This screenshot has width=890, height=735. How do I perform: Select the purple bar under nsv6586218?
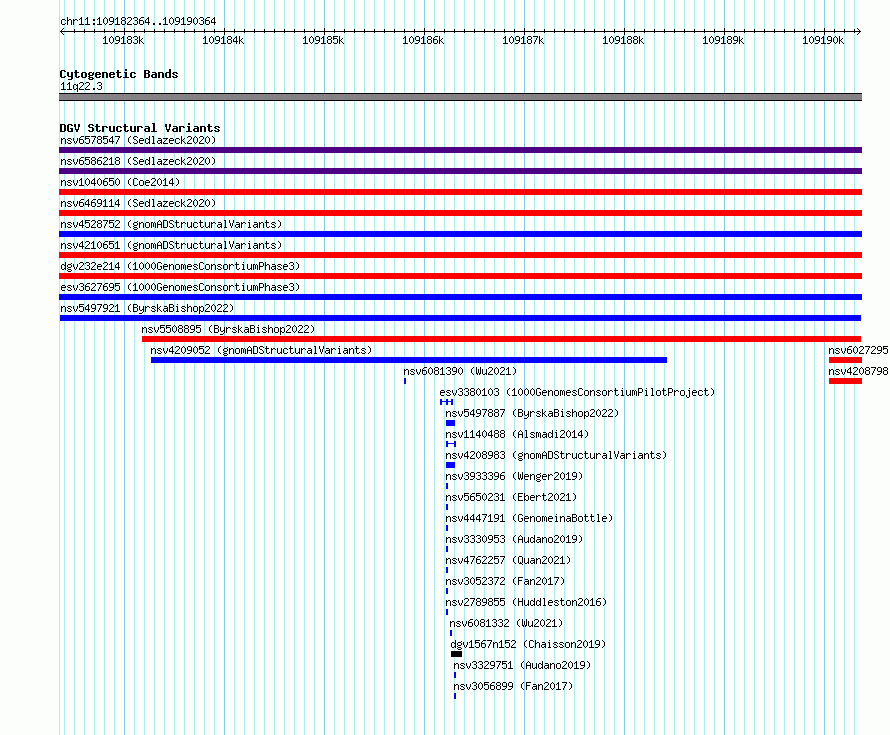click(x=460, y=171)
